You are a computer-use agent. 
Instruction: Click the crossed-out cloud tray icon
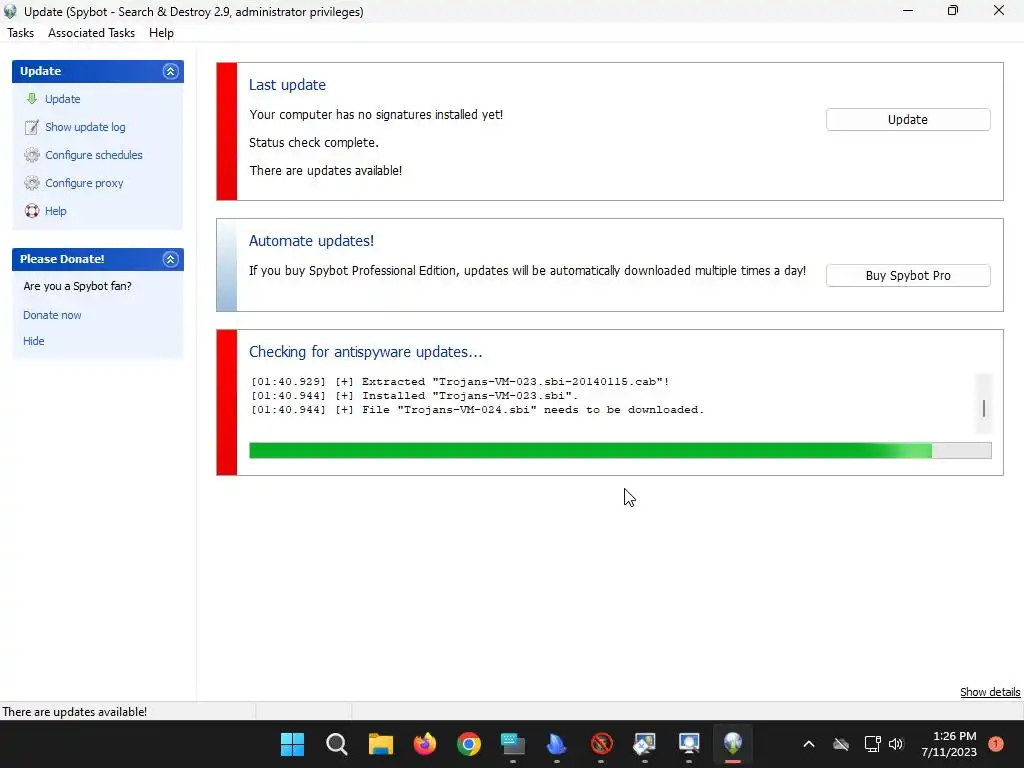click(x=841, y=744)
